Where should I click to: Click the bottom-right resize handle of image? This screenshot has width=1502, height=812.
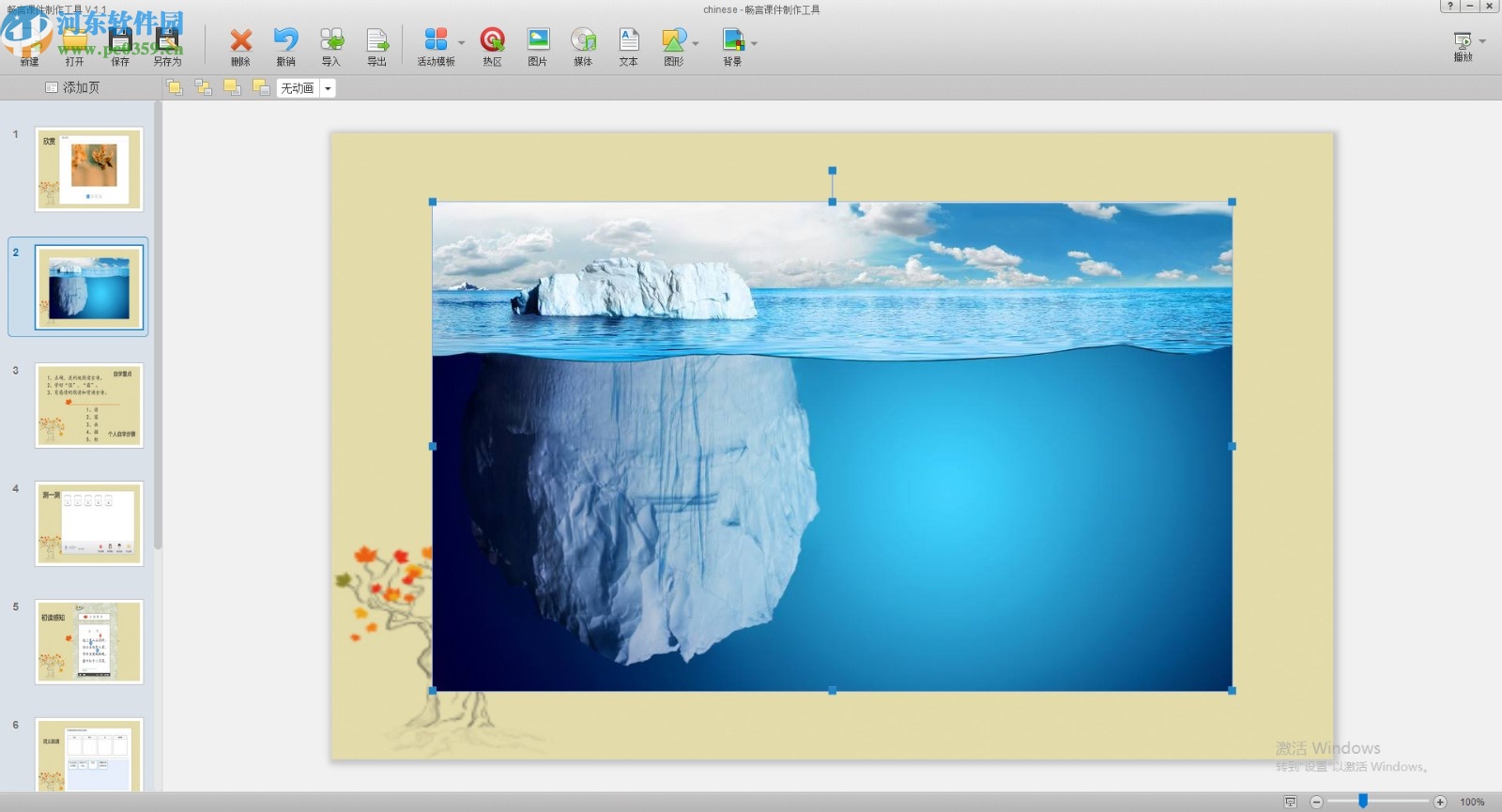click(1233, 691)
